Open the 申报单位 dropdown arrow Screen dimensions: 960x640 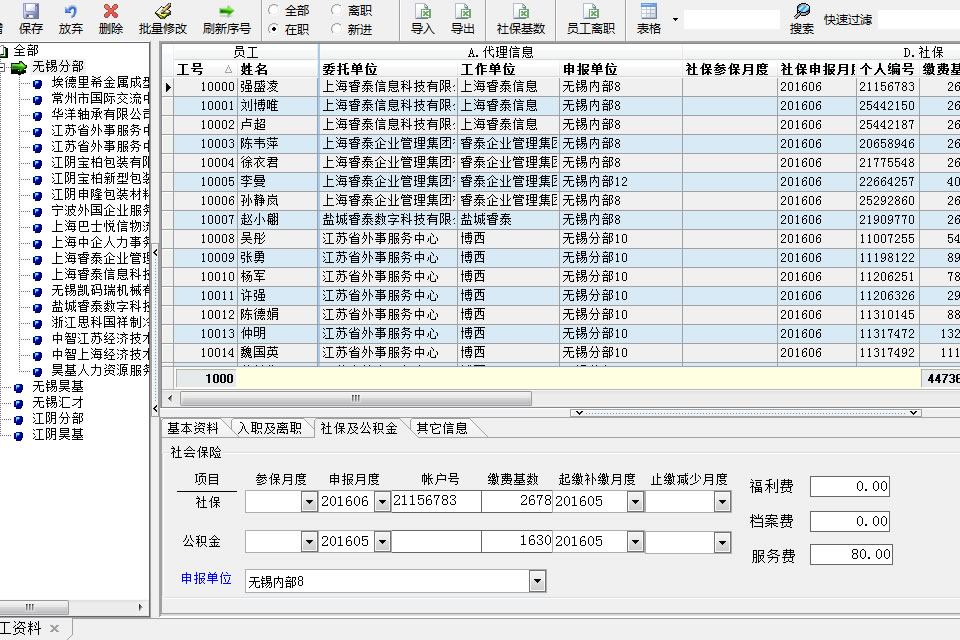click(538, 581)
